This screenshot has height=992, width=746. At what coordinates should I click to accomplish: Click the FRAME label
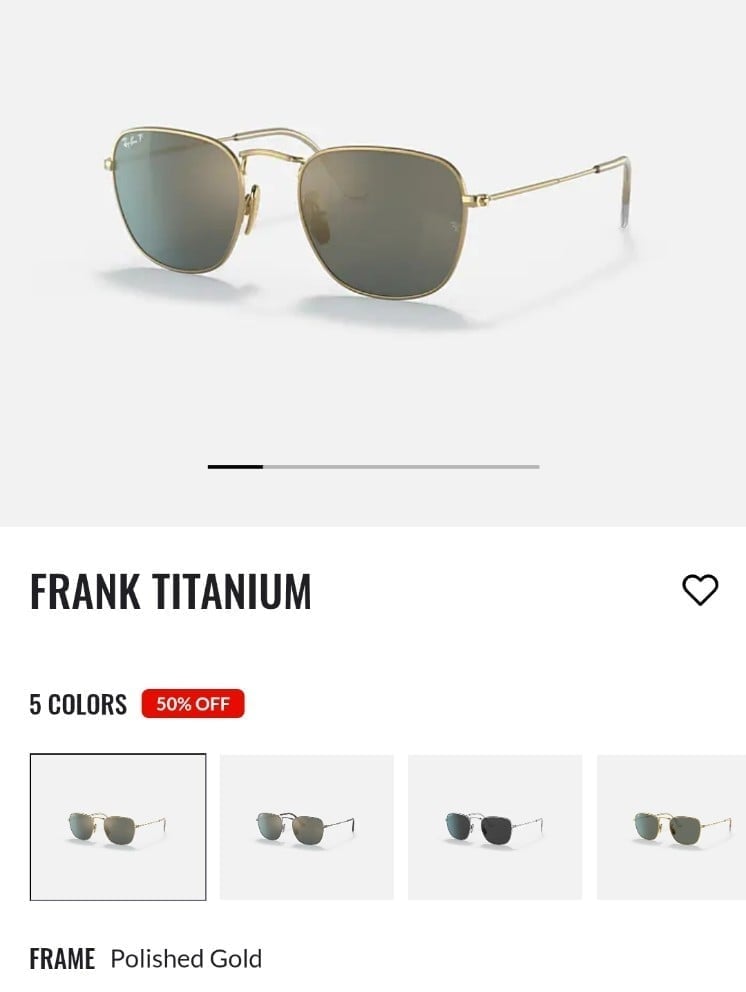tap(62, 958)
